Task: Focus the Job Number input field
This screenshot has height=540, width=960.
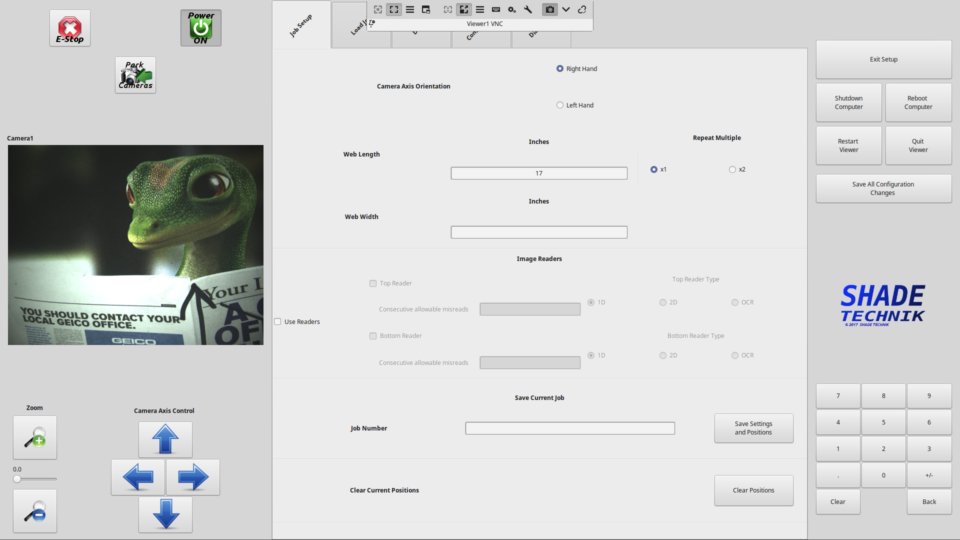Action: (x=570, y=428)
